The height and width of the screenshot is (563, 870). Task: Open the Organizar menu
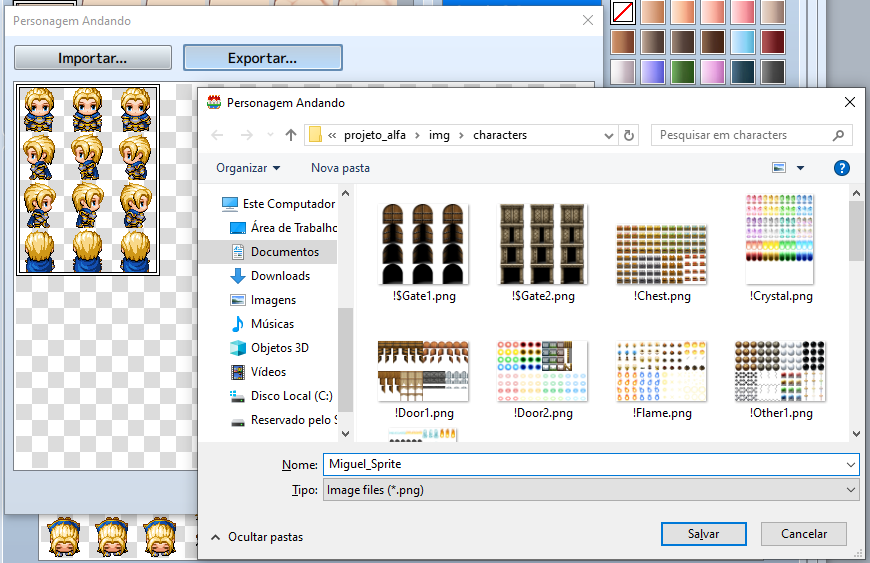click(x=248, y=168)
